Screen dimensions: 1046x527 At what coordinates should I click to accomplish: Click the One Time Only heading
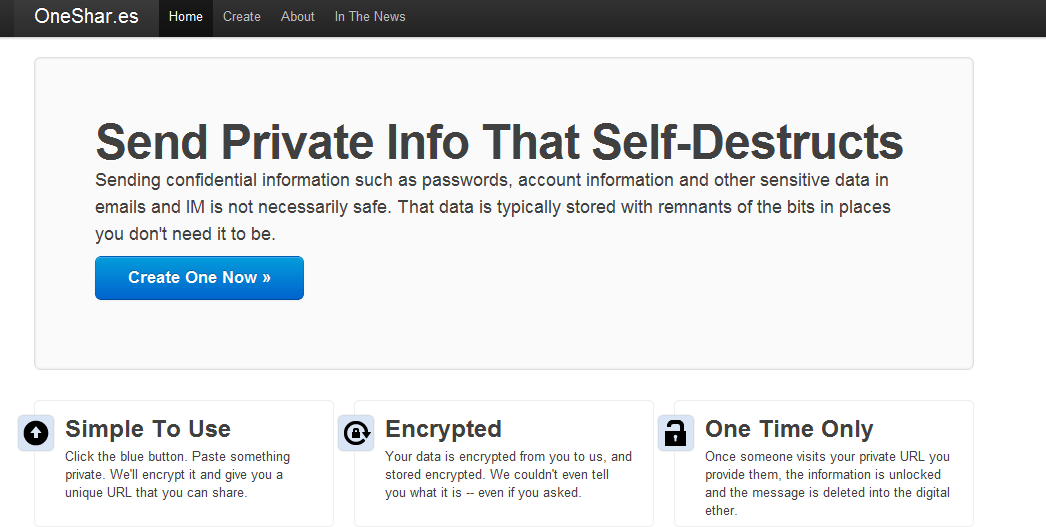[x=789, y=429]
